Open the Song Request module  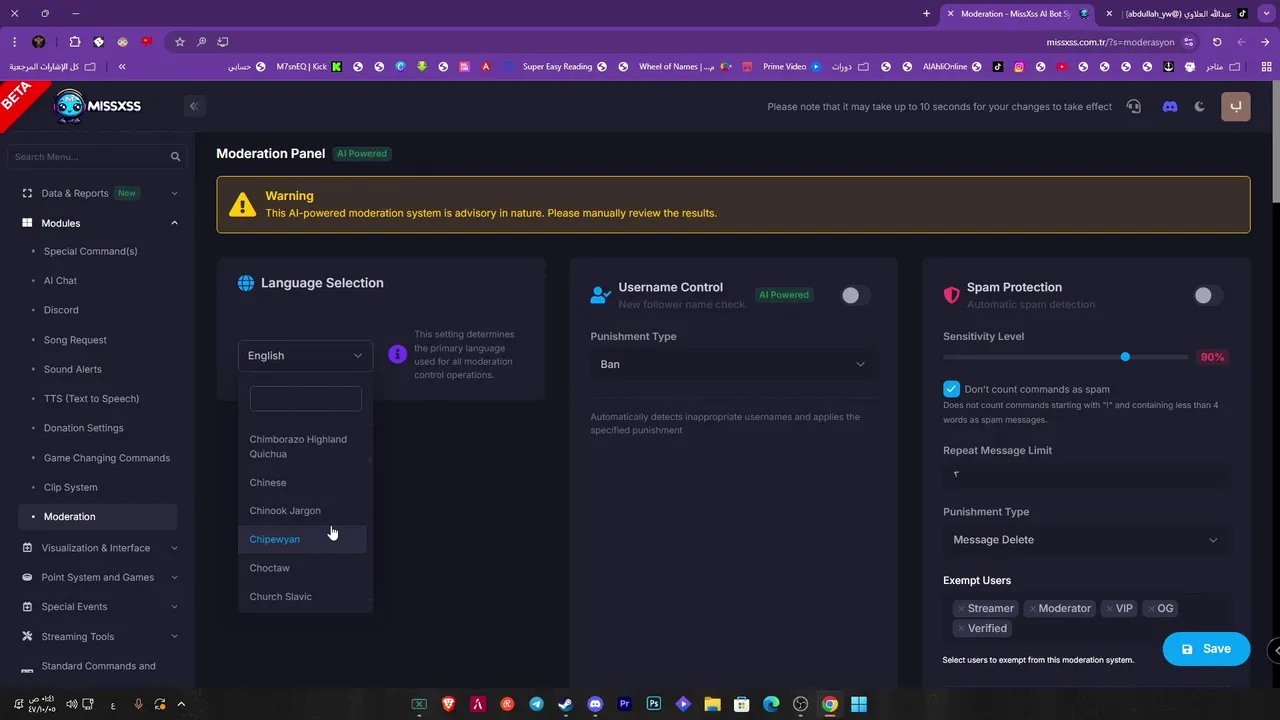[75, 340]
